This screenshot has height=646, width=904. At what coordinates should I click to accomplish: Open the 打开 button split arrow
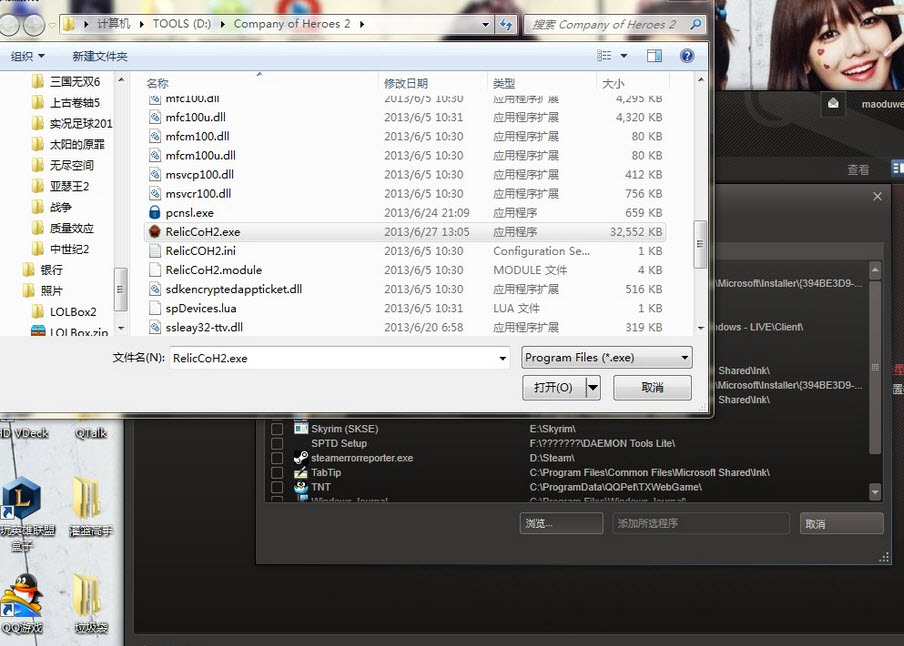[x=593, y=388]
